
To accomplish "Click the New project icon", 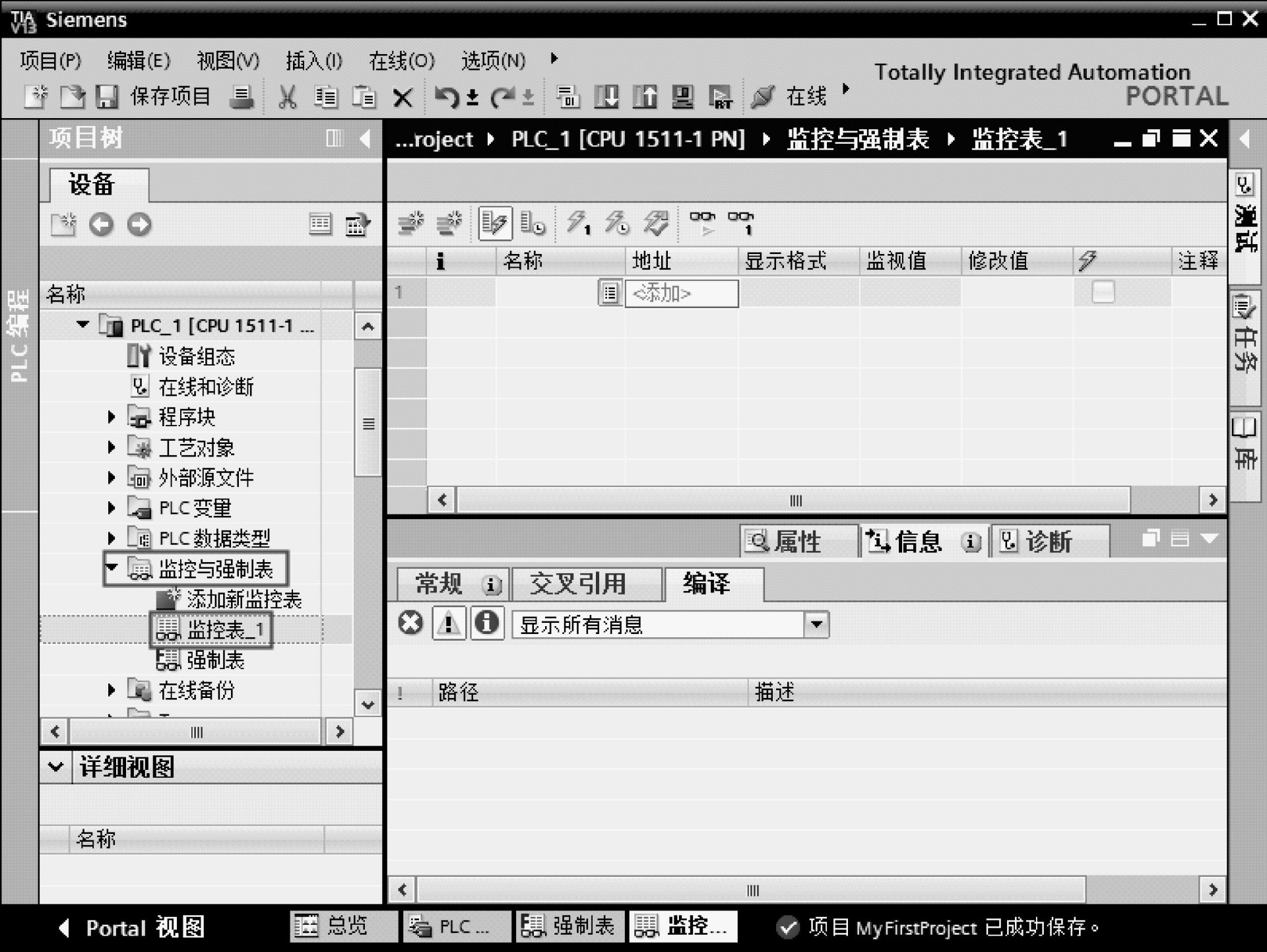I will (36, 97).
